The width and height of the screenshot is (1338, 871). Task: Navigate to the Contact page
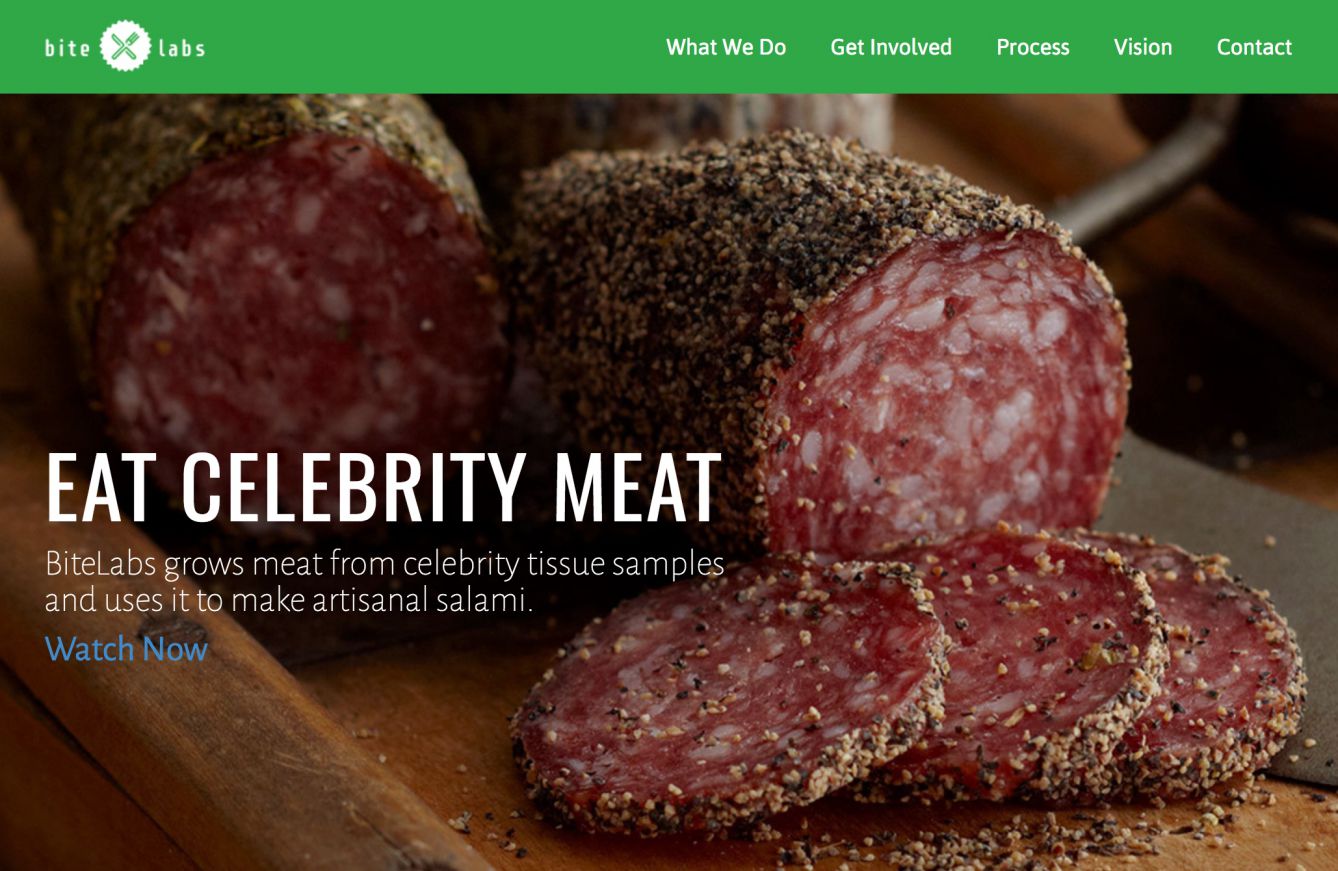[x=1254, y=47]
